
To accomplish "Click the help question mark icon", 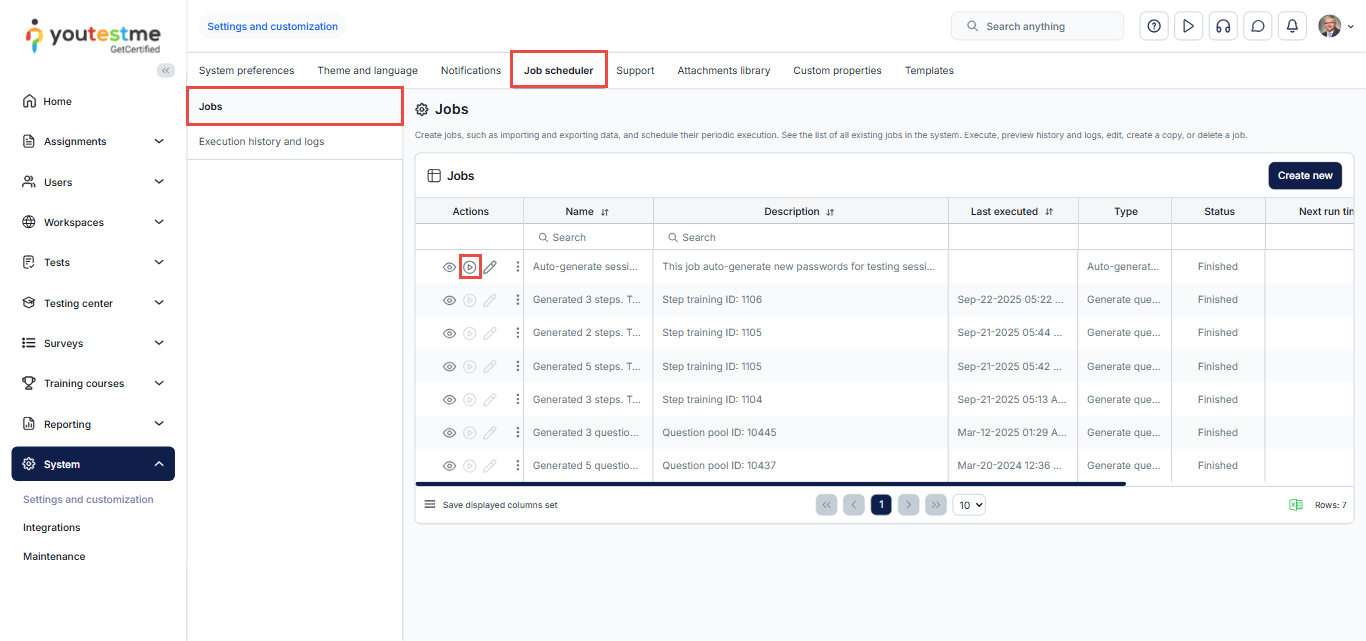I will (x=1154, y=26).
